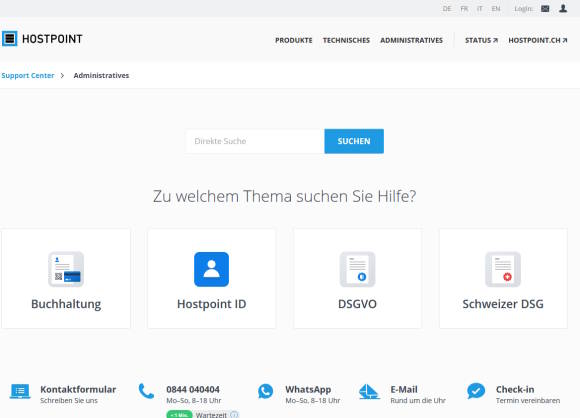Click 'Rund um die Uhr' text

tap(418, 401)
